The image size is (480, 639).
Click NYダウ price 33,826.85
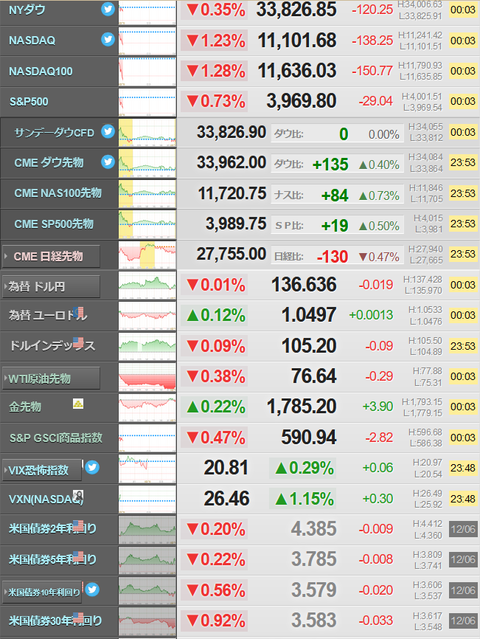pos(297,10)
